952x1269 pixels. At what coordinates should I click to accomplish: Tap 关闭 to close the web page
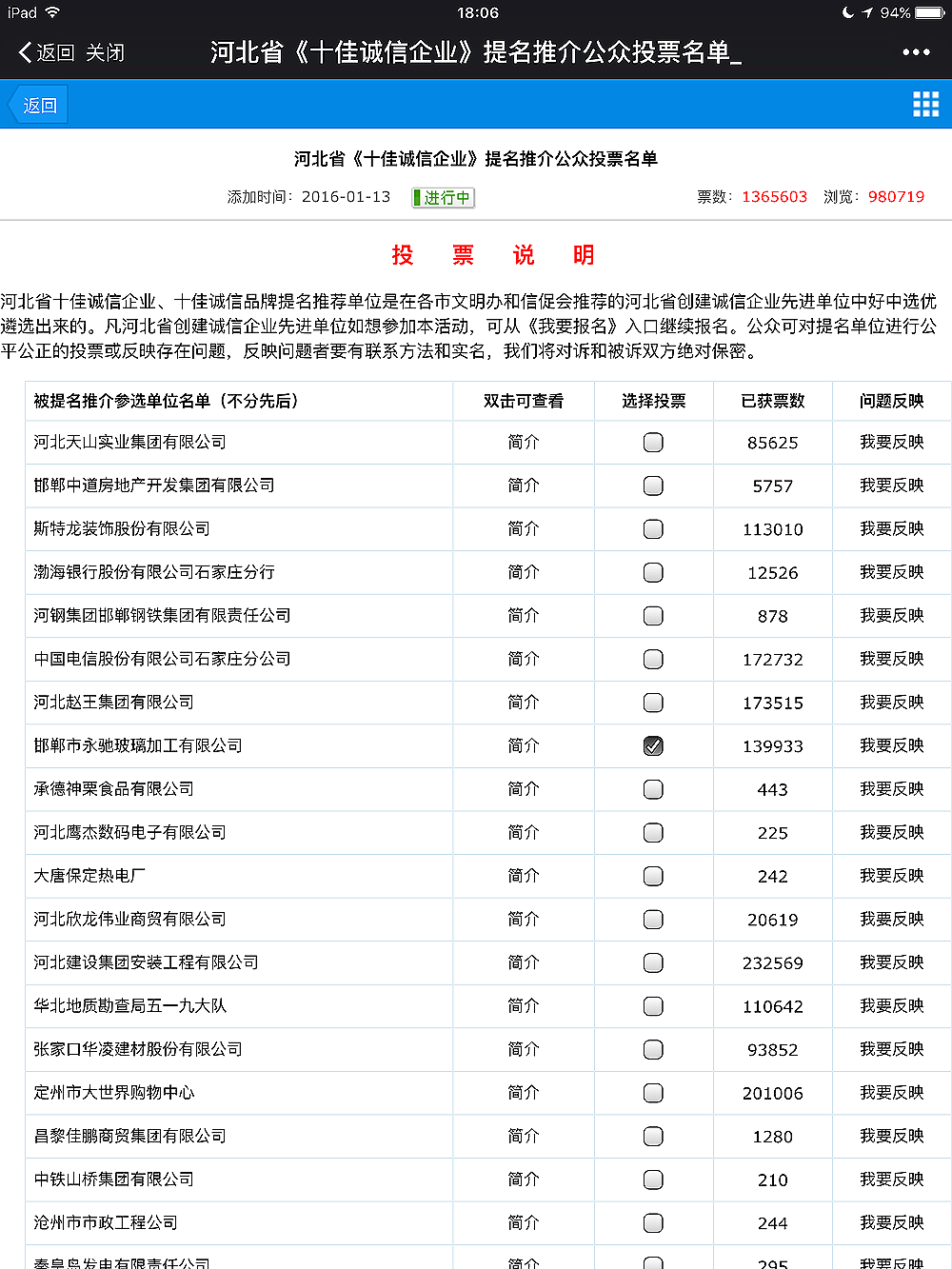point(105,52)
